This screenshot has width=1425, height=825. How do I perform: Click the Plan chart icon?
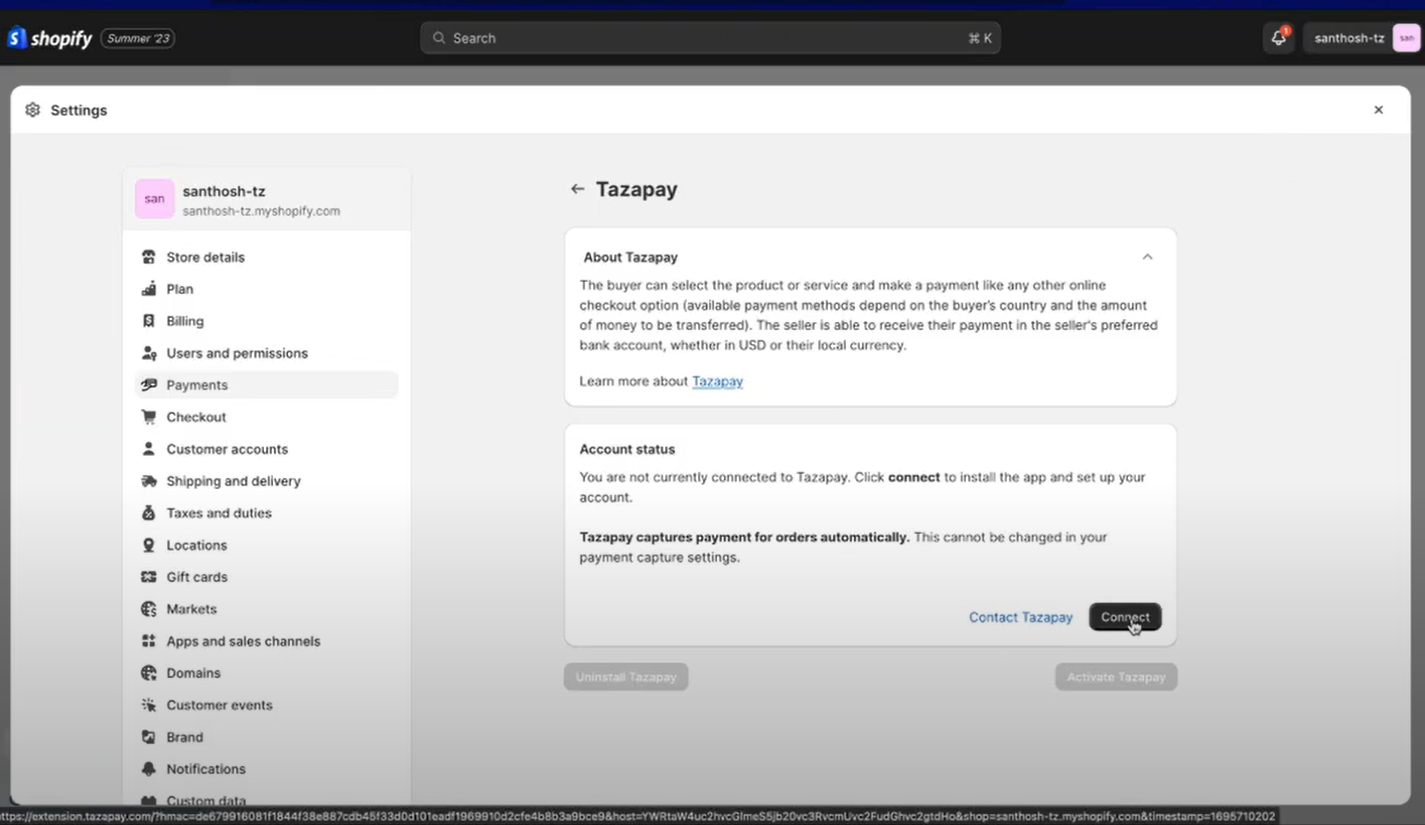(x=149, y=289)
